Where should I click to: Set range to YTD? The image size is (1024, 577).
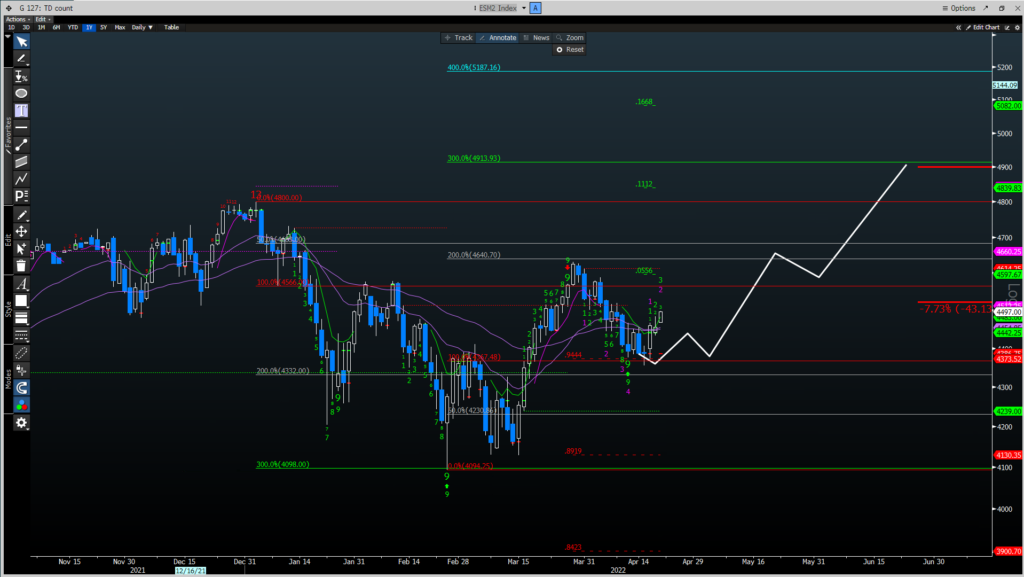(72, 27)
